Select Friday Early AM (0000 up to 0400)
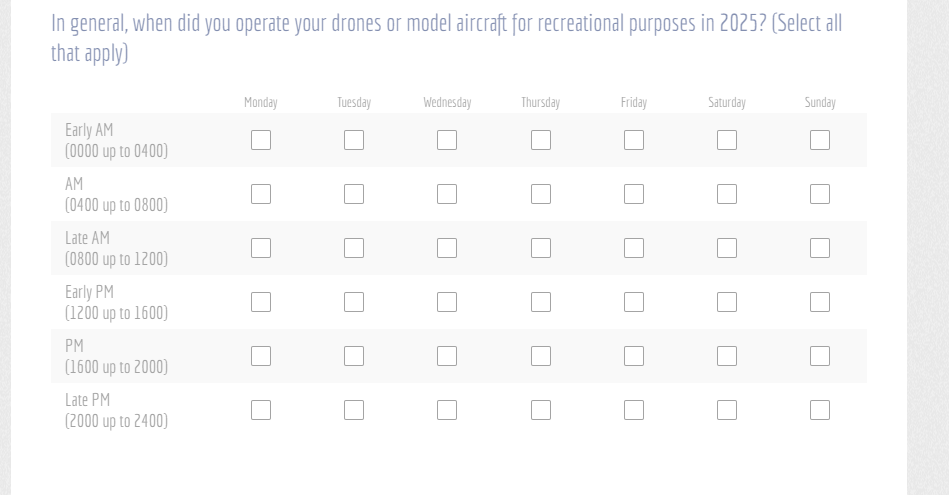 pos(634,140)
